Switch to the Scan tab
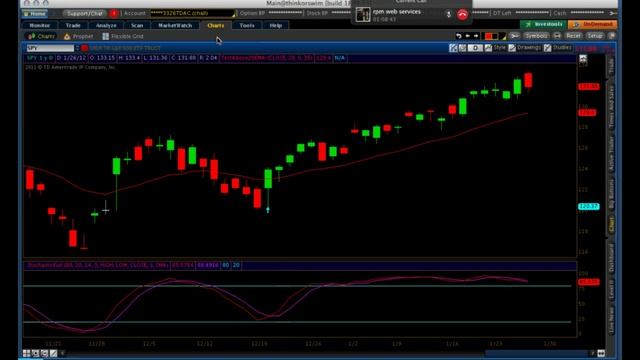Screen dimensions: 640x360 tap(137, 25)
